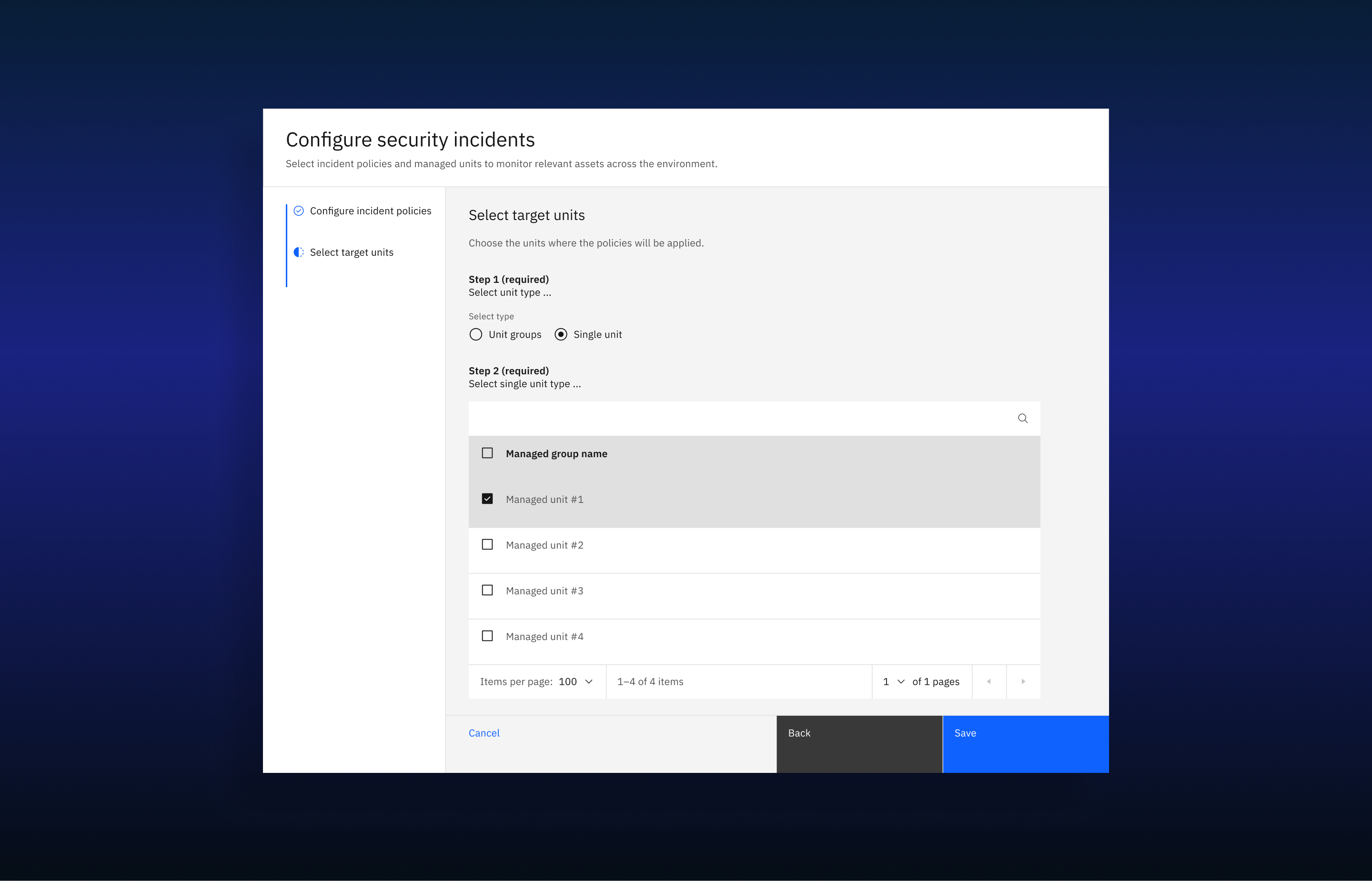Go to previous page arrow
Screen dimensions: 1372x881
[989, 681]
